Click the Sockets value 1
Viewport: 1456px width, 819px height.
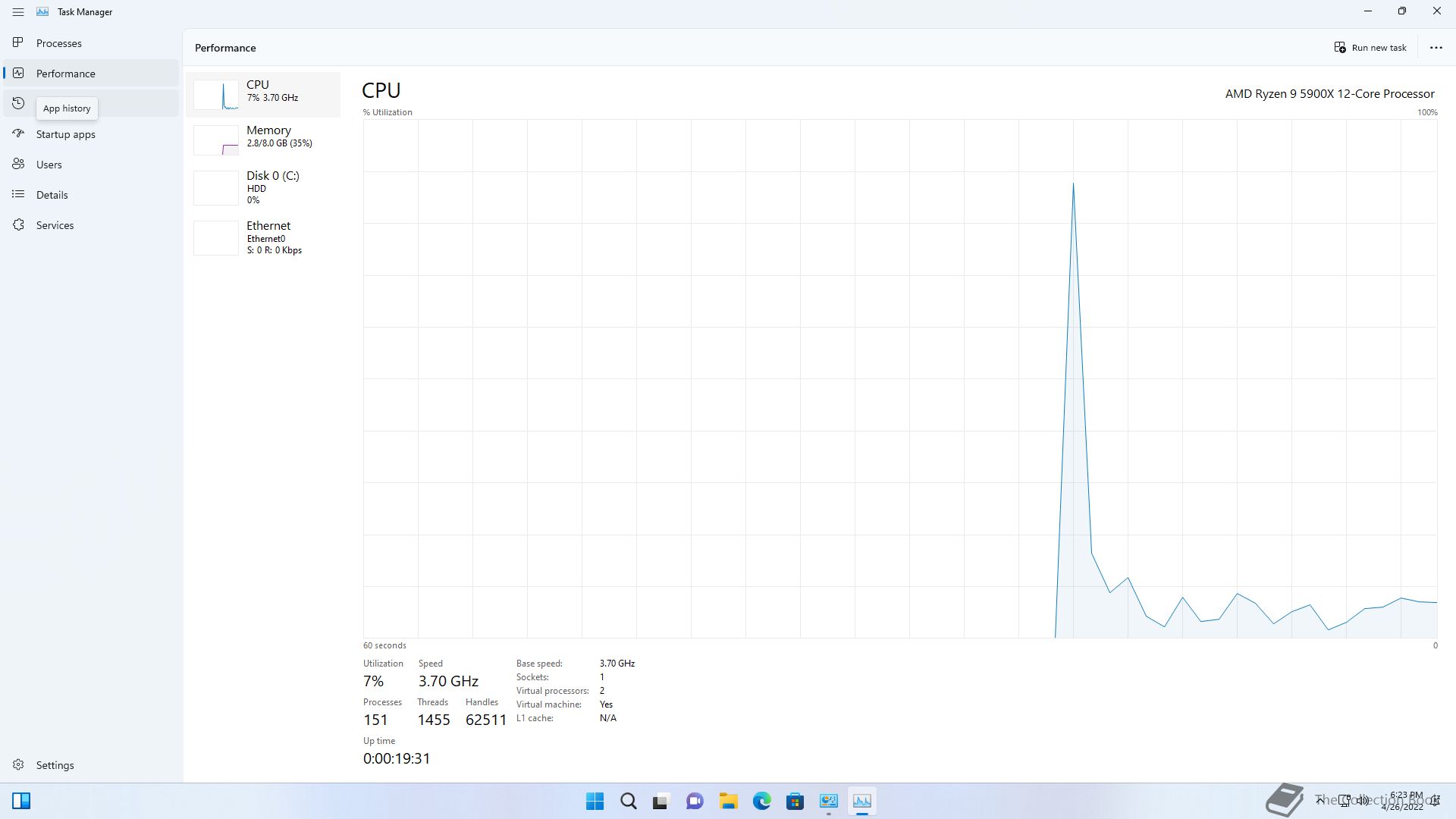click(x=602, y=677)
